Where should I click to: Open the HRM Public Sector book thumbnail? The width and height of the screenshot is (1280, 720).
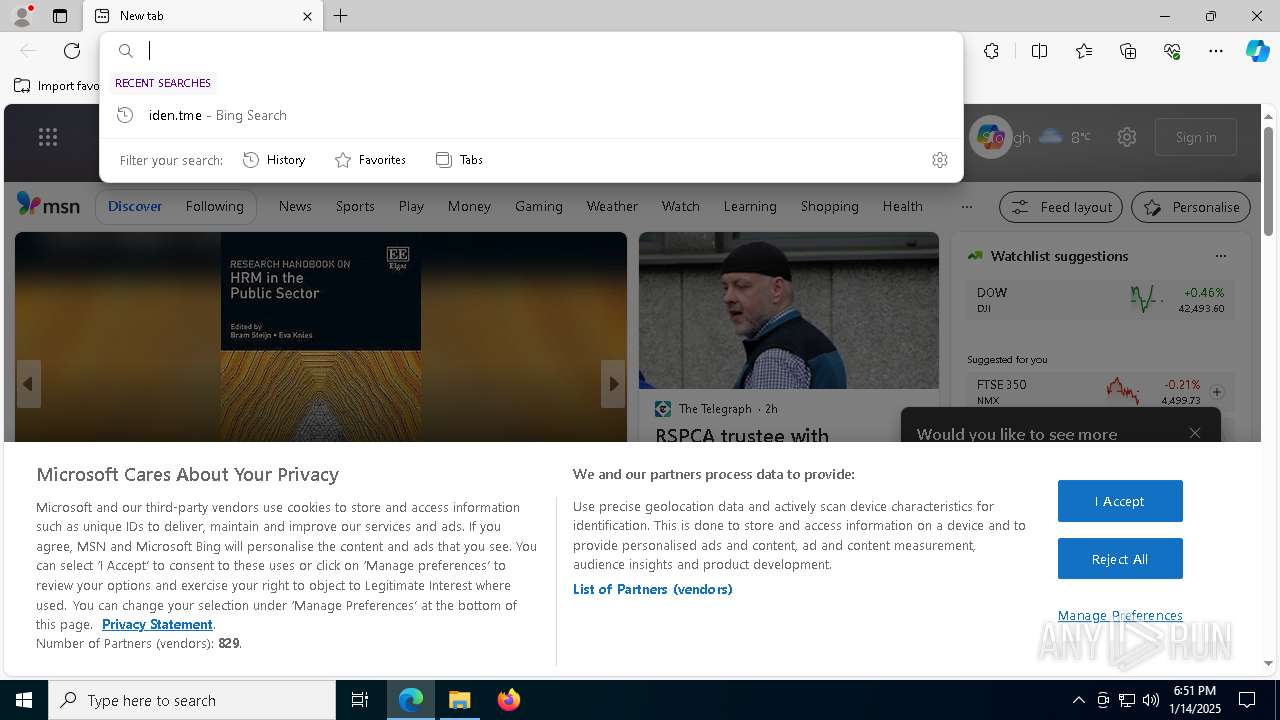tap(321, 336)
